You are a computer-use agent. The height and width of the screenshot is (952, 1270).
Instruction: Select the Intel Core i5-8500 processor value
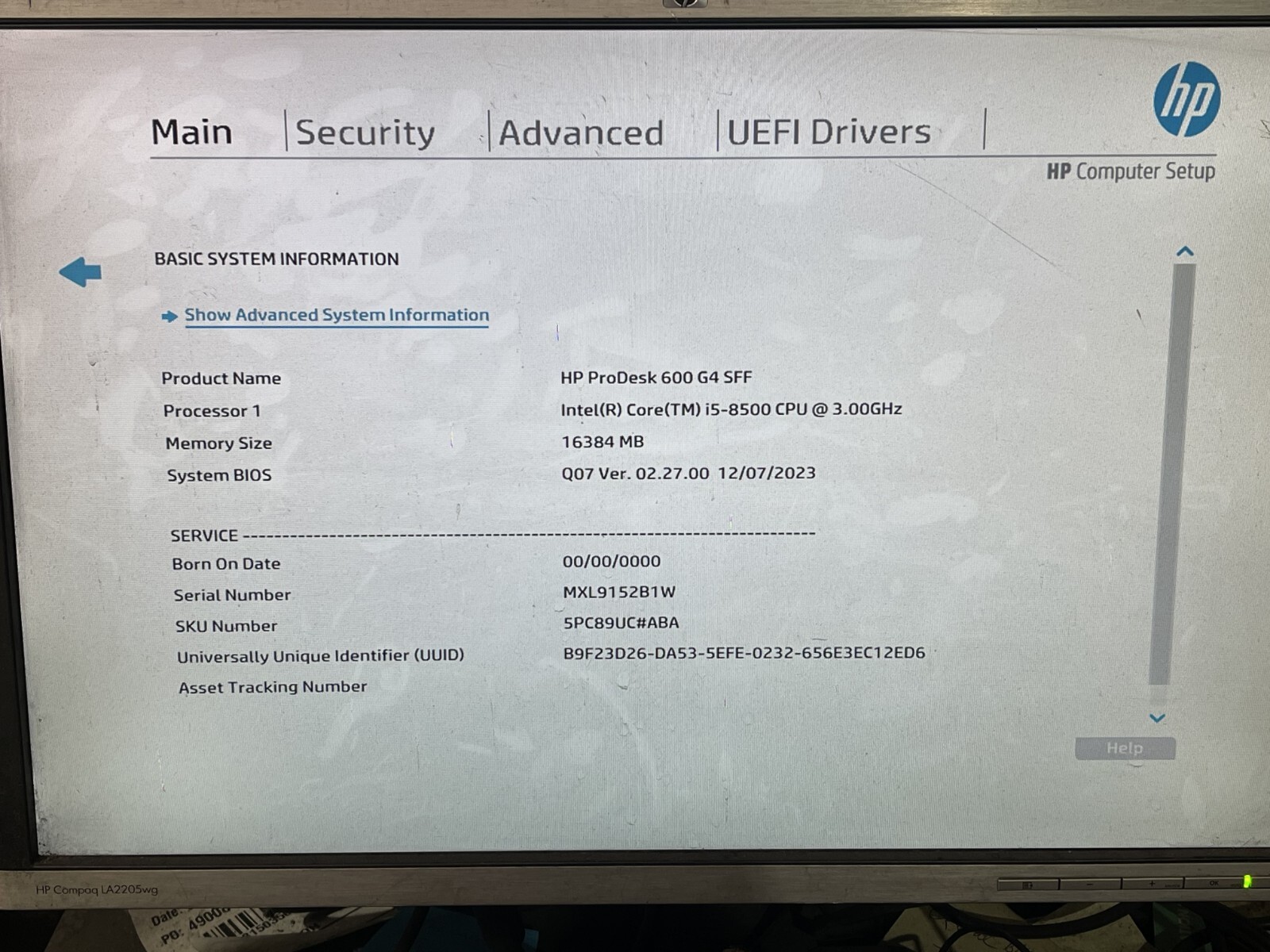(x=731, y=409)
